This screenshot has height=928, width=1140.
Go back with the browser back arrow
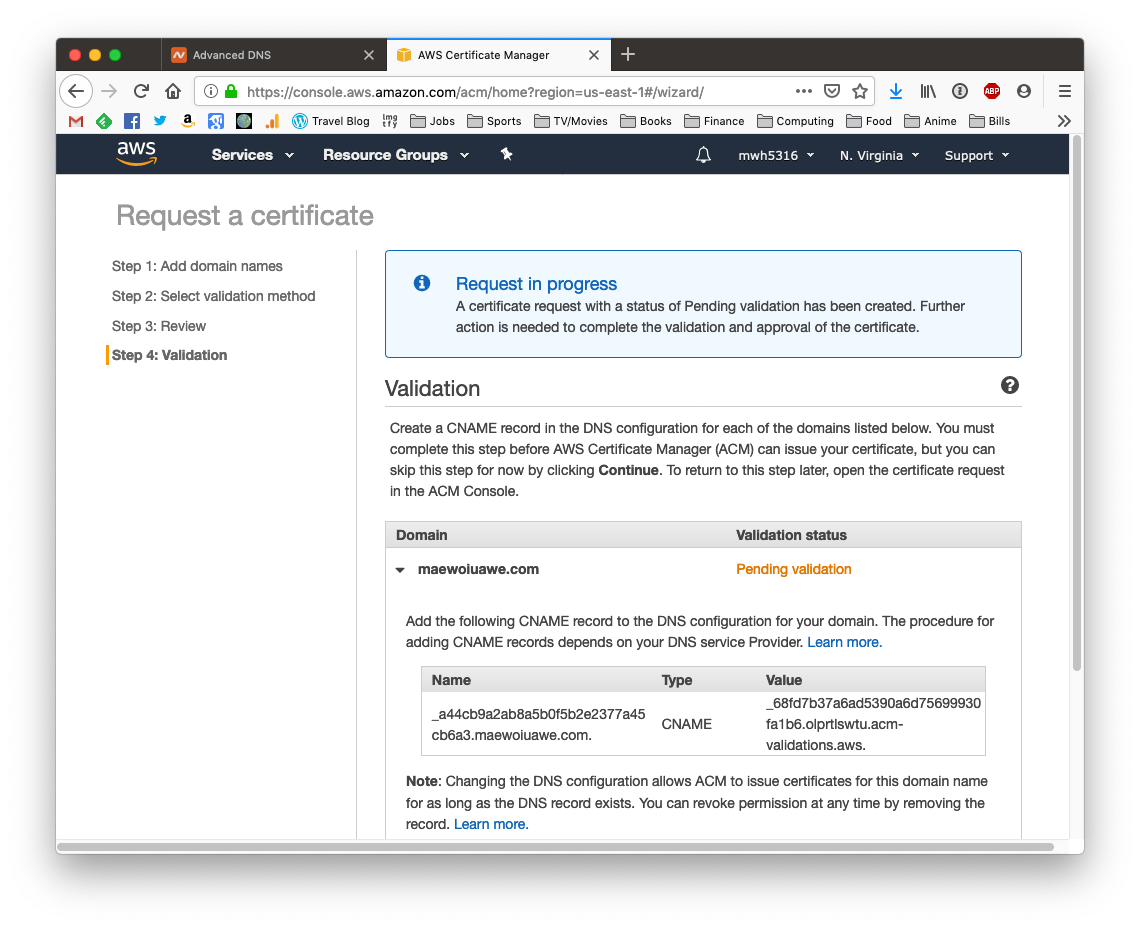[76, 92]
